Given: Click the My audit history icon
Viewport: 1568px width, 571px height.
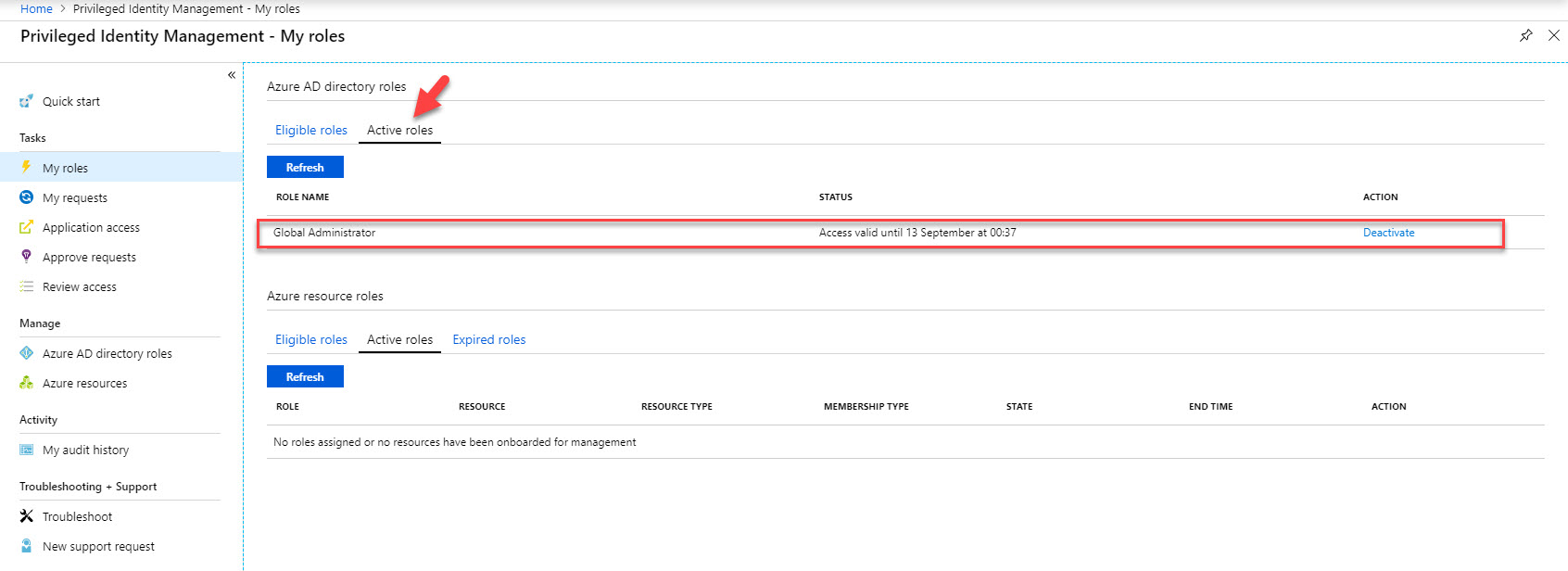Looking at the screenshot, I should click(27, 450).
